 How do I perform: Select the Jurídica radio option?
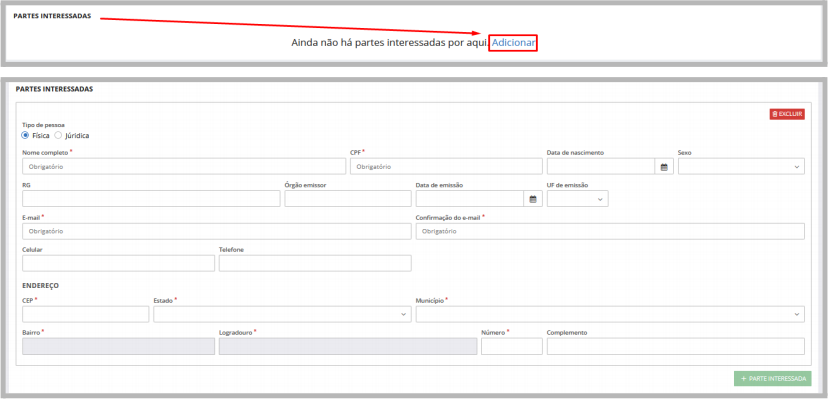coord(58,135)
